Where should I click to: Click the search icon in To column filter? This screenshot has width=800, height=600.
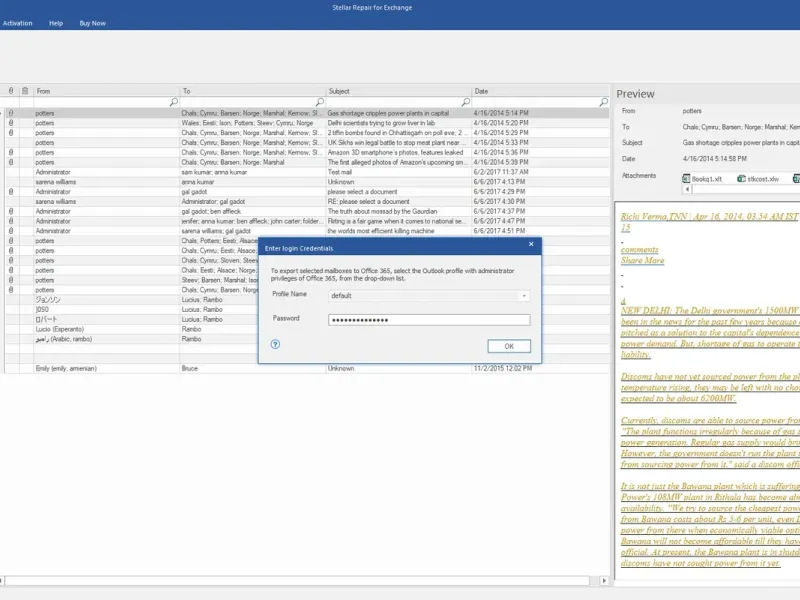(319, 102)
